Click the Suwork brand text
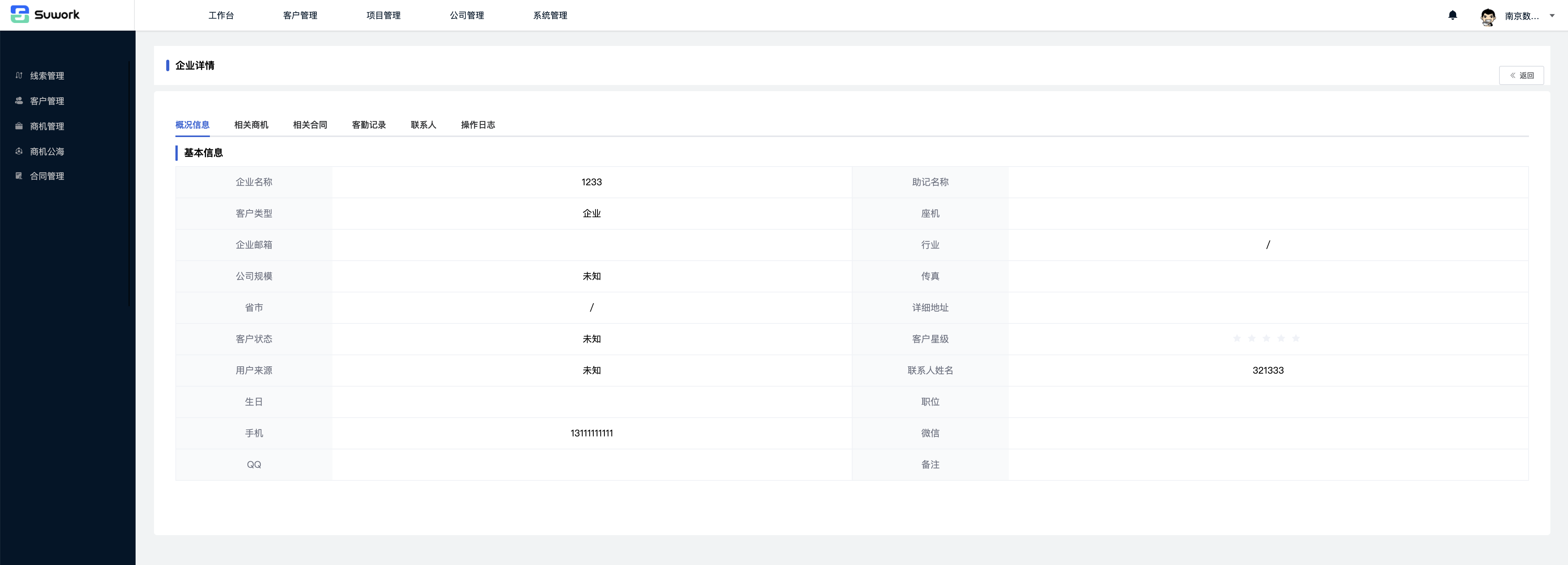The width and height of the screenshot is (1568, 565). (x=57, y=15)
